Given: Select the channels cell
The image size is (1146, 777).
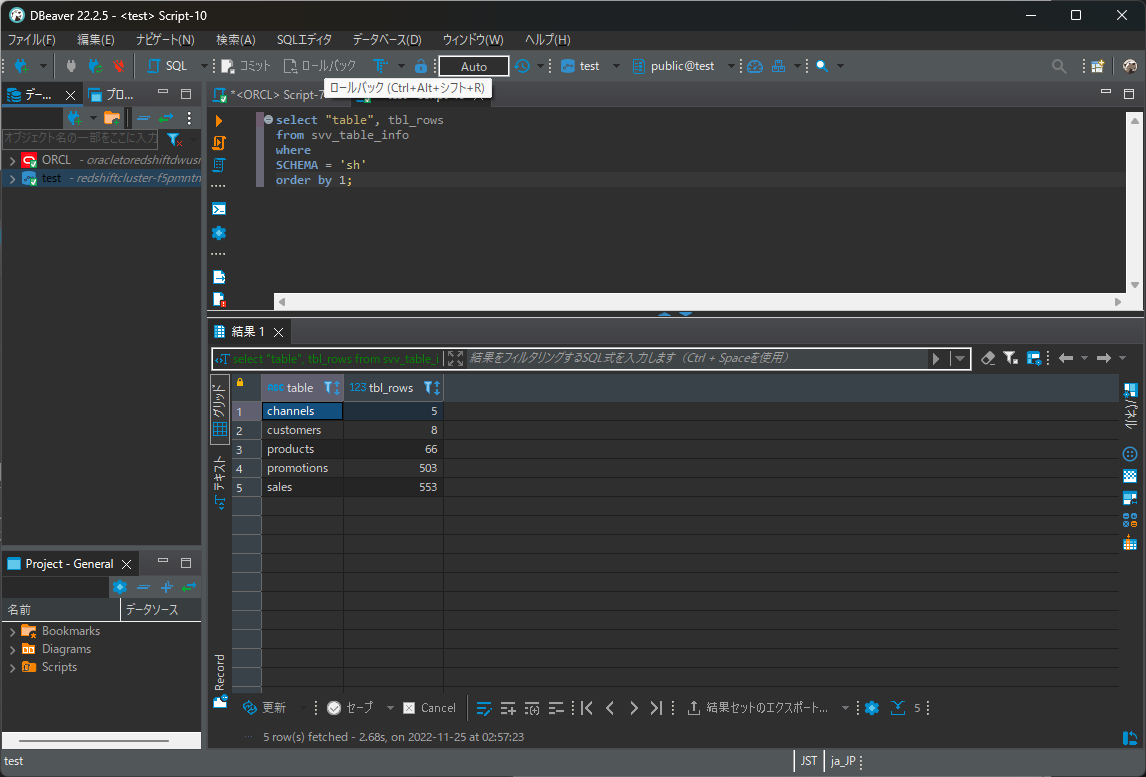Looking at the screenshot, I should click(x=303, y=411).
